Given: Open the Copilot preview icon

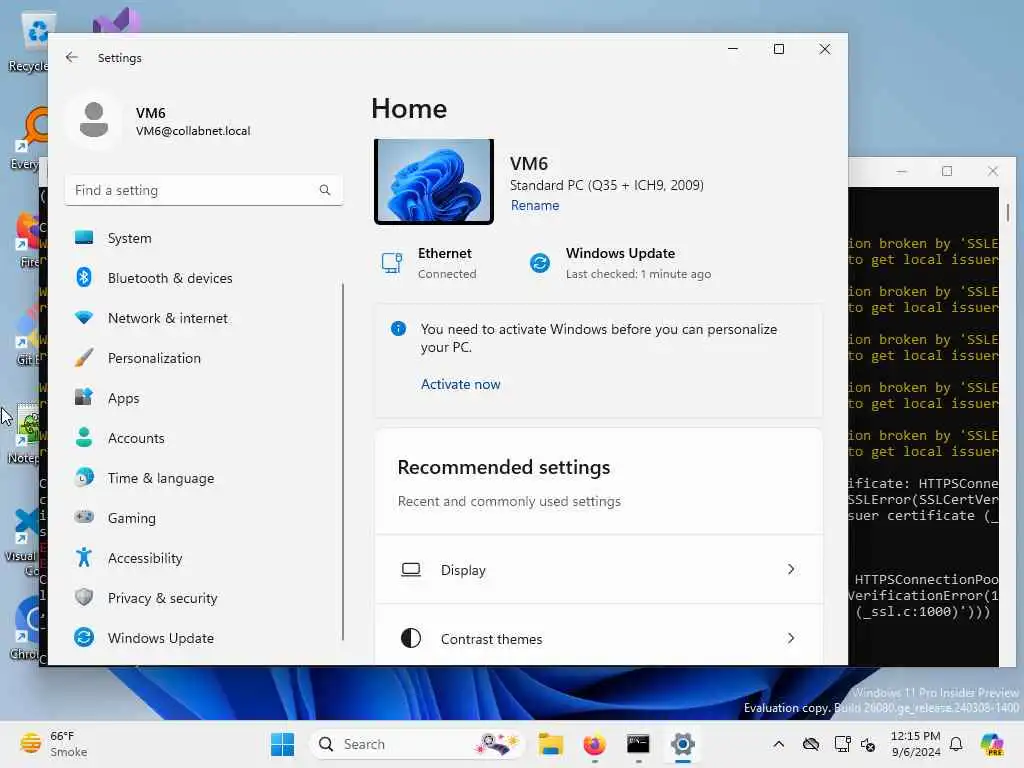Looking at the screenshot, I should [x=992, y=744].
